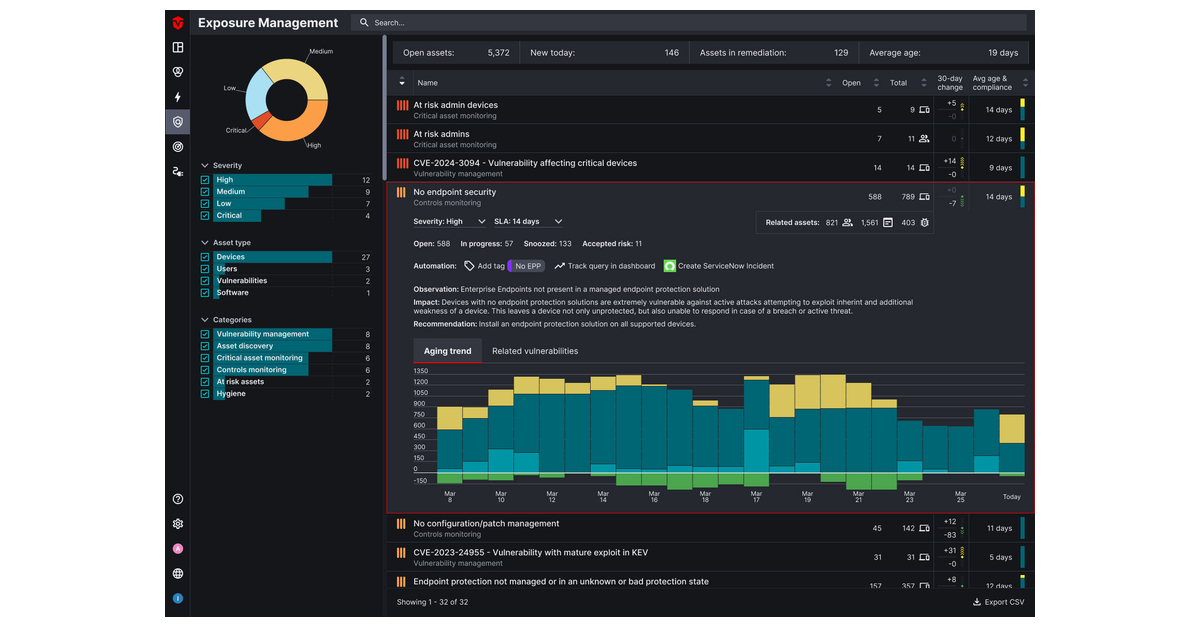Click the Add tag icon
This screenshot has width=1200, height=627.
pyautogui.click(x=469, y=266)
